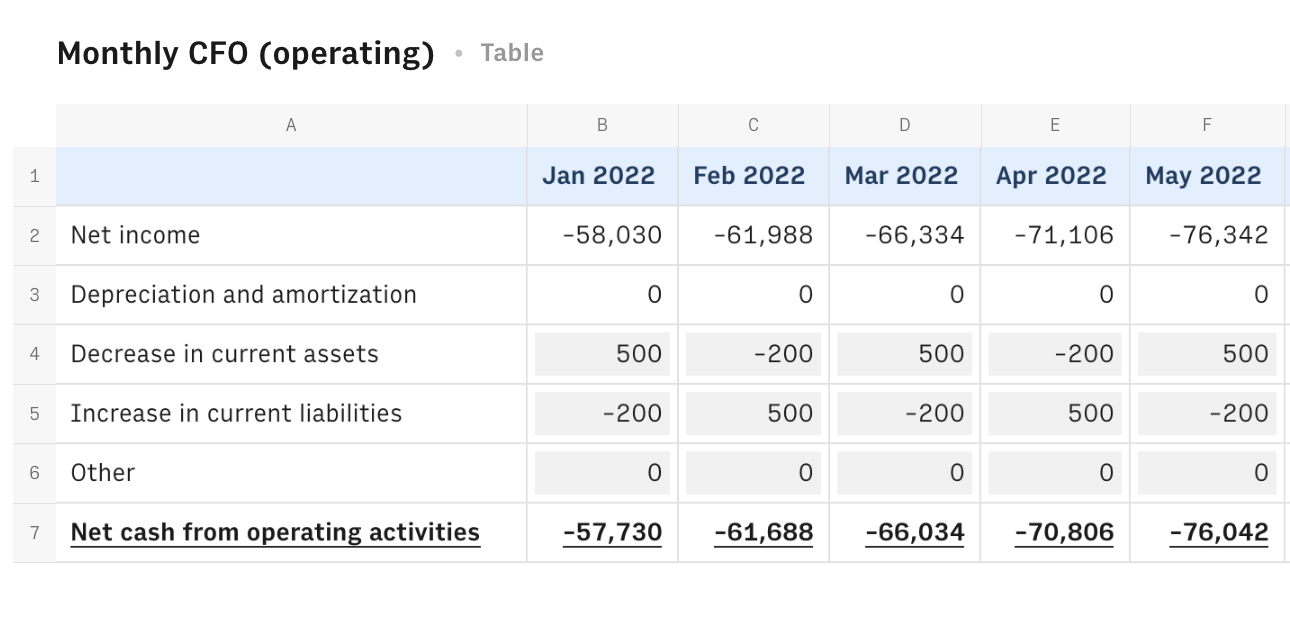Select Mar 2022 depreciation value cell
Image resolution: width=1290 pixels, height=626 pixels.
904,294
